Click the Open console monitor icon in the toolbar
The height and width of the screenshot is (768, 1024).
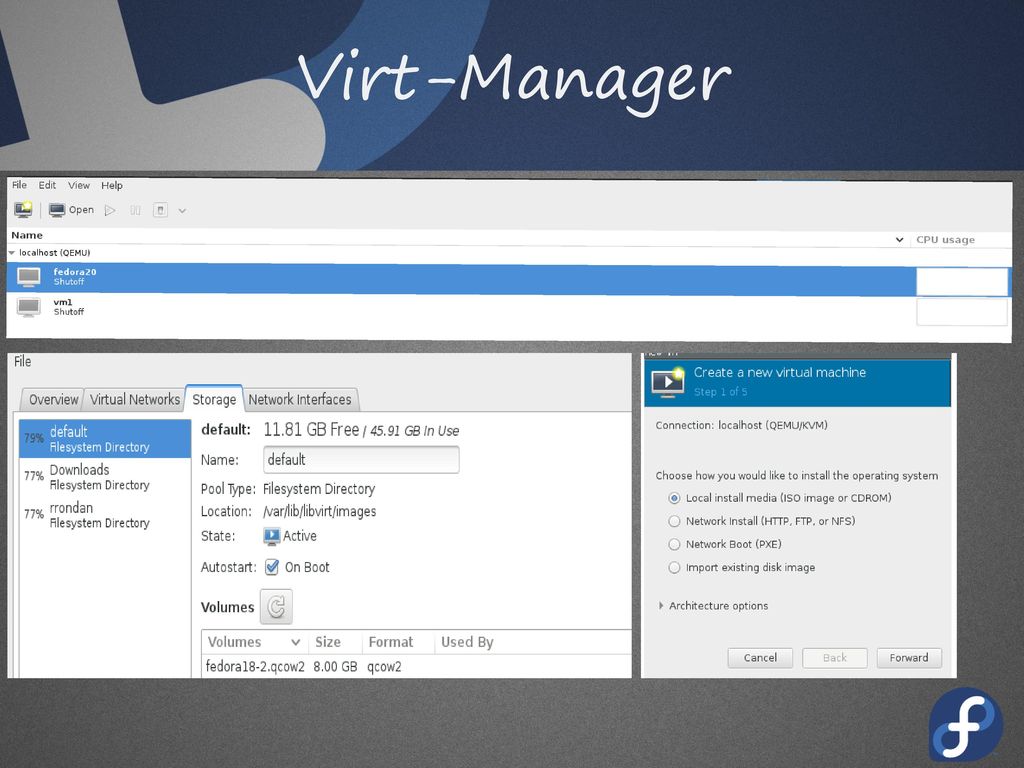click(x=57, y=210)
